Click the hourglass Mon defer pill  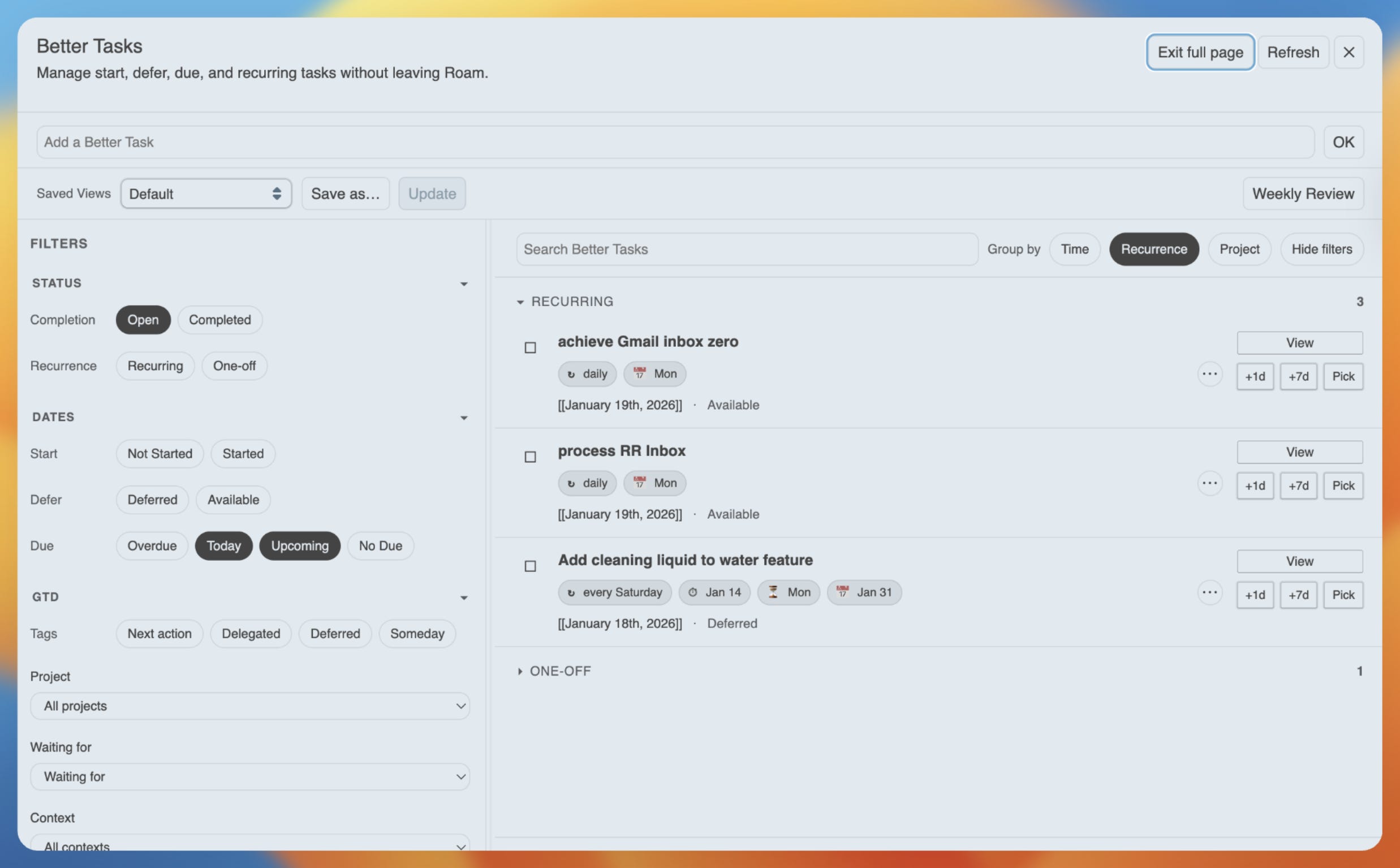click(789, 592)
